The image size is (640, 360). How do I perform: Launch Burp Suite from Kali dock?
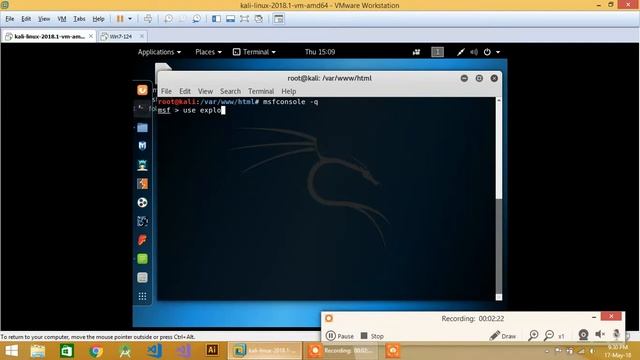tap(142, 184)
